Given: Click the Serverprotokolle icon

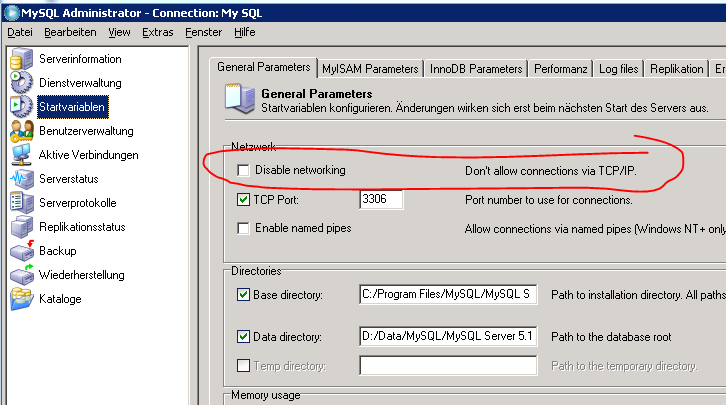Looking at the screenshot, I should [x=20, y=202].
